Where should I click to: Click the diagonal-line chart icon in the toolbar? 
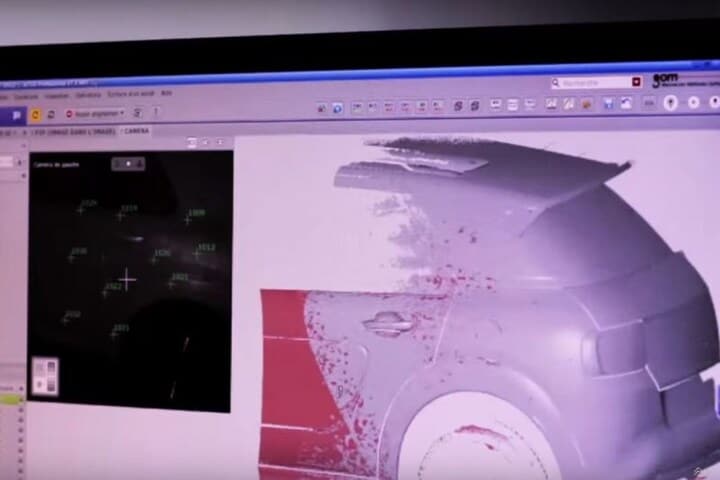tap(568, 104)
